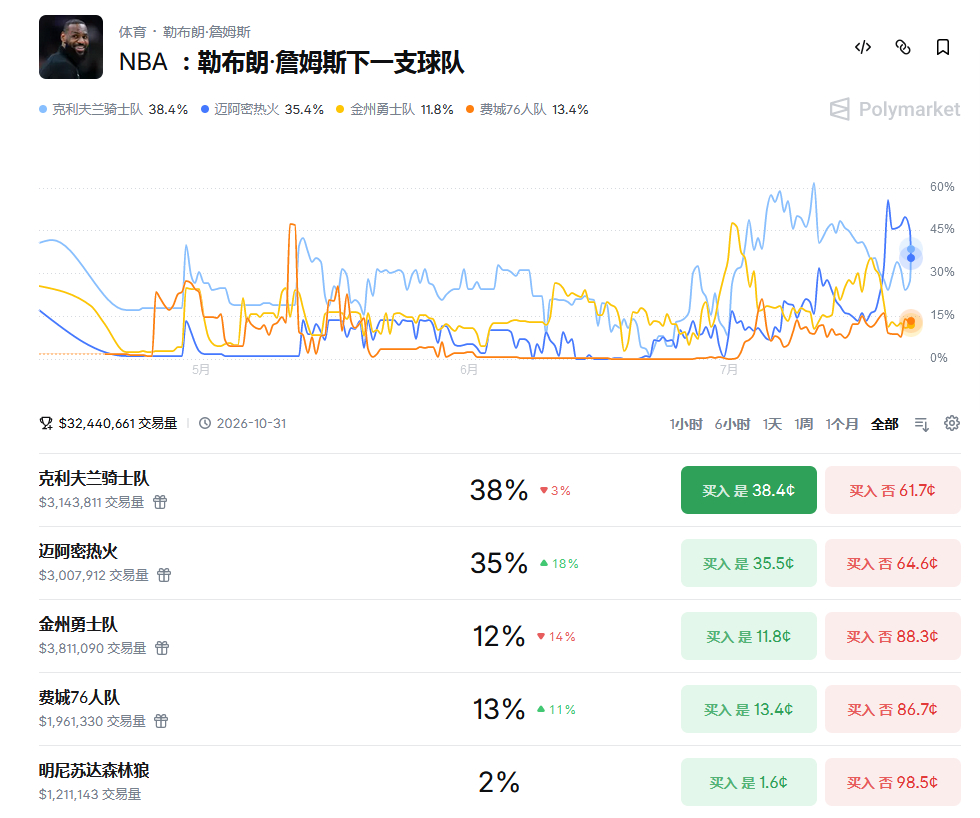
Task: Buy Yes on Timberwolves at 1.6¢
Action: tap(749, 782)
